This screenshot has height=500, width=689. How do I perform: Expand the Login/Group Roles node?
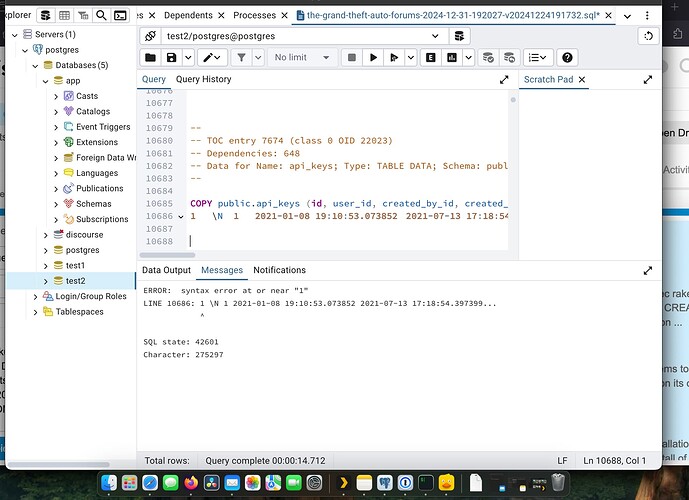[36, 297]
